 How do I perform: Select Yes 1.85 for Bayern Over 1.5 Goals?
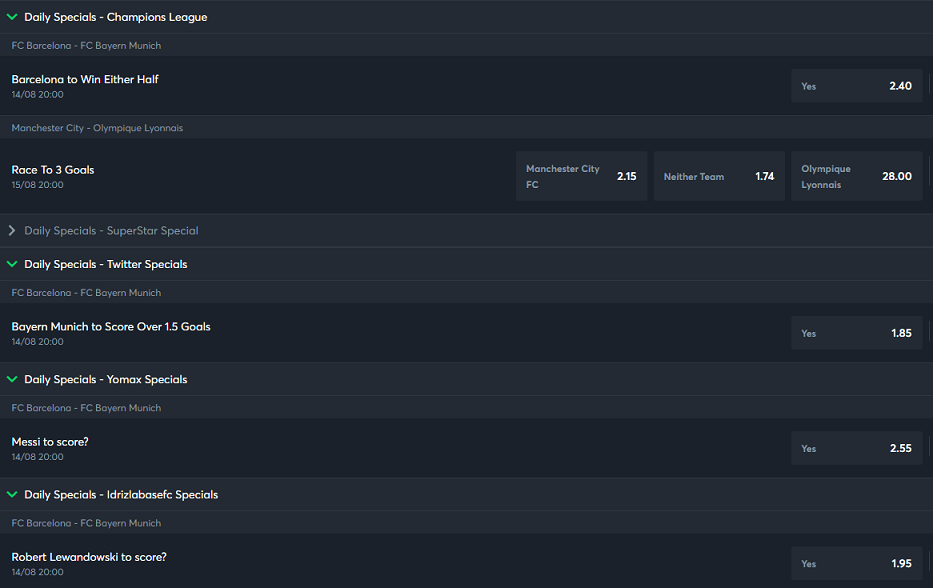tap(856, 333)
